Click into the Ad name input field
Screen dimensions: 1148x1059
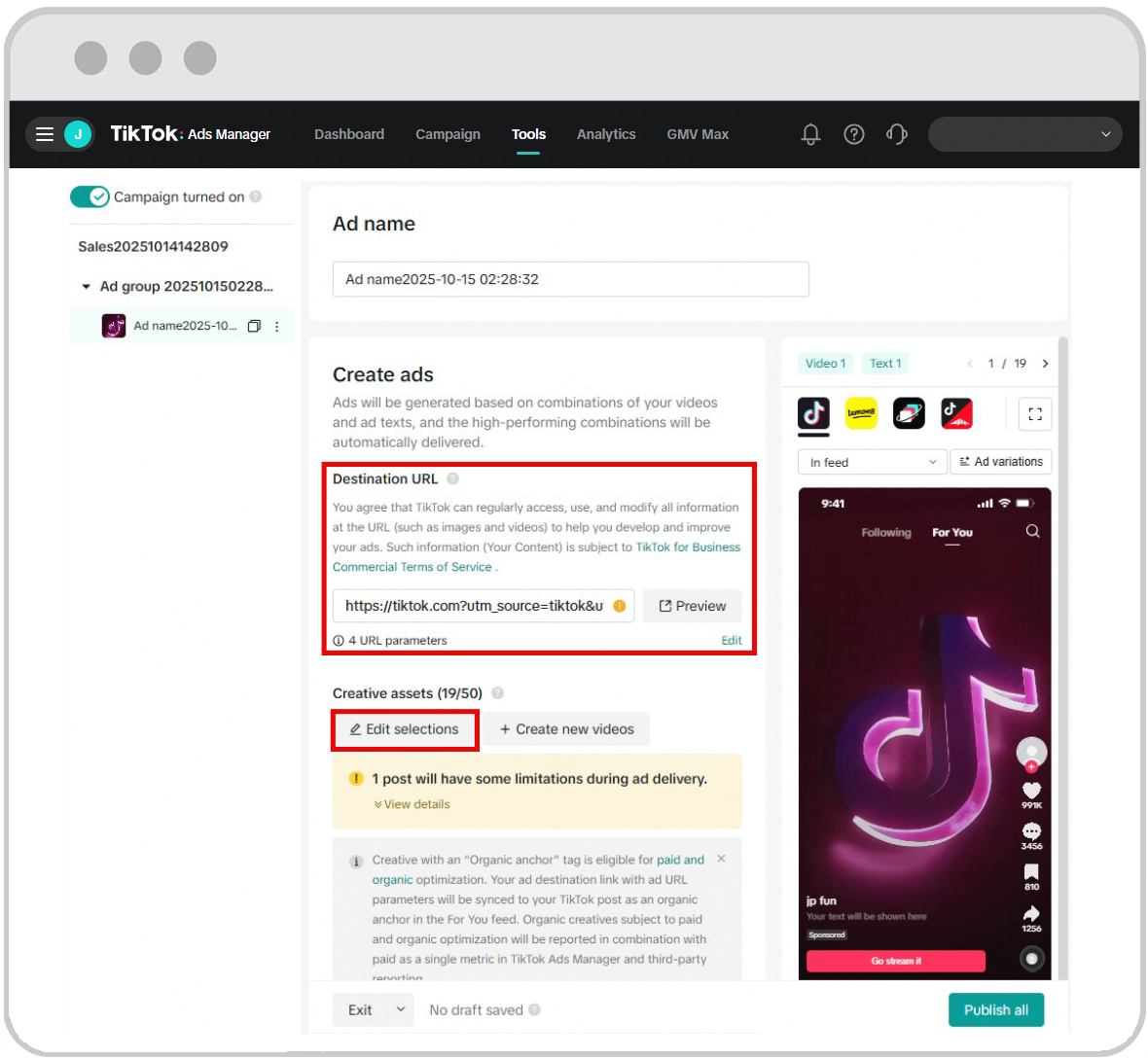tap(570, 279)
